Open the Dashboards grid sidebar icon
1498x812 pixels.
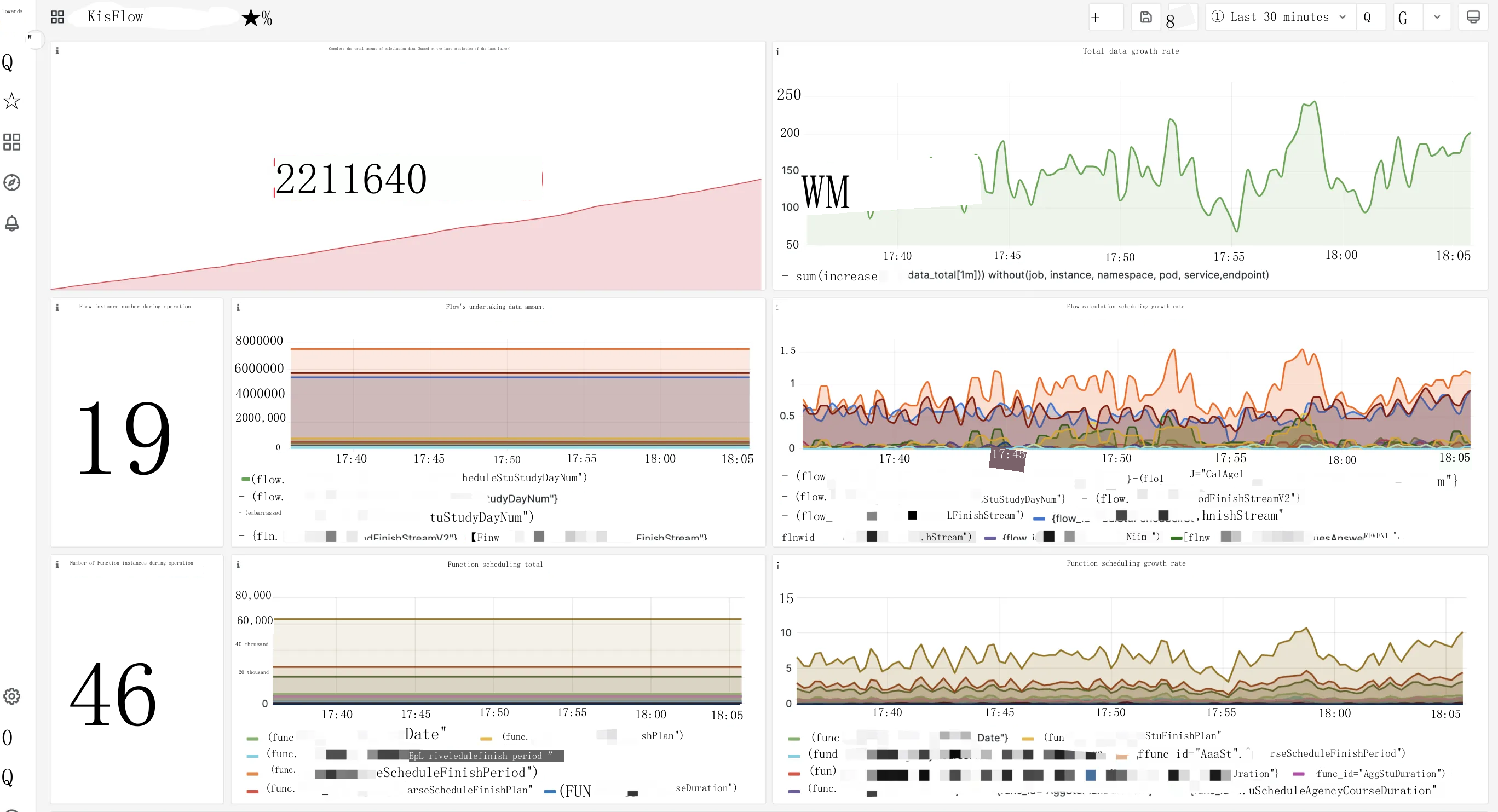[x=11, y=142]
